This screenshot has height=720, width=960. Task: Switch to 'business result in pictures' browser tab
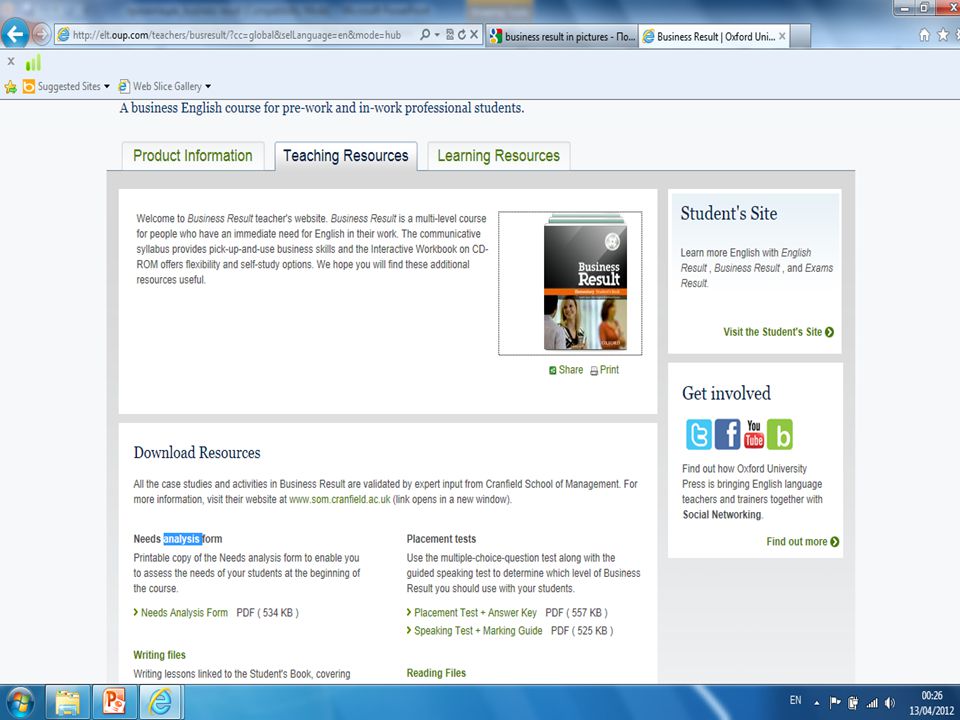[x=562, y=36]
